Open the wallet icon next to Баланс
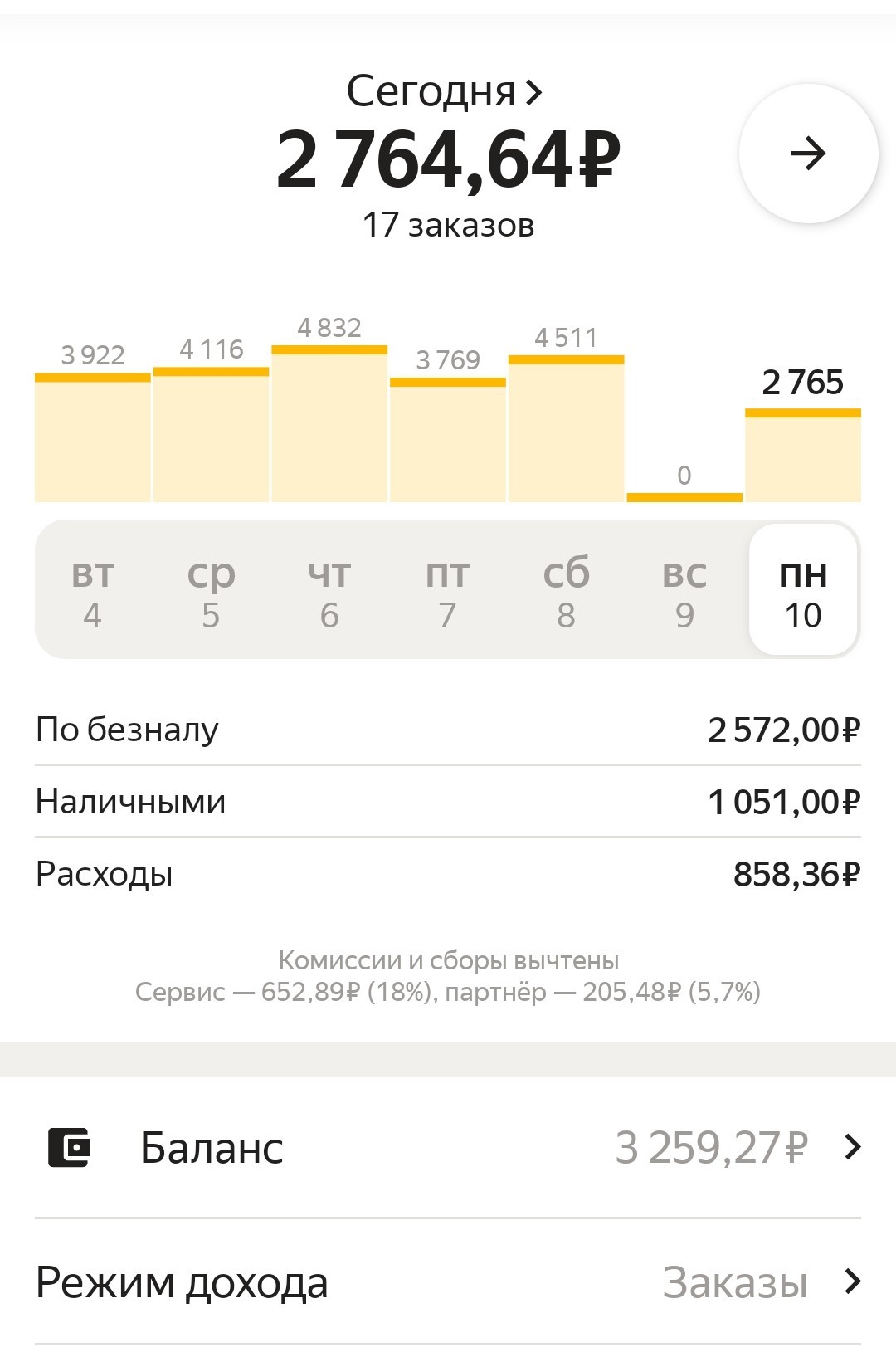The height and width of the screenshot is (1362, 896). pos(69,1147)
